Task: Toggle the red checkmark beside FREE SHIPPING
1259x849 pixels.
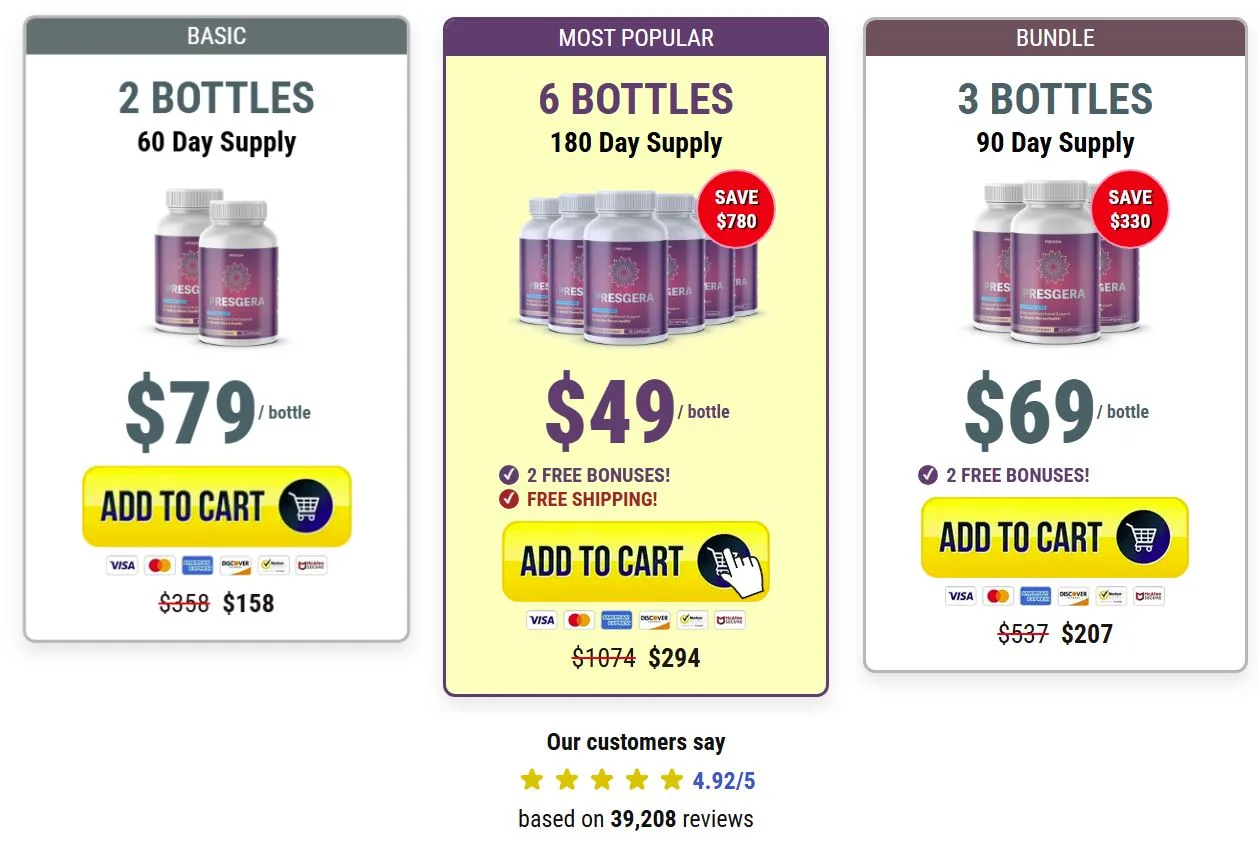Action: [x=507, y=499]
